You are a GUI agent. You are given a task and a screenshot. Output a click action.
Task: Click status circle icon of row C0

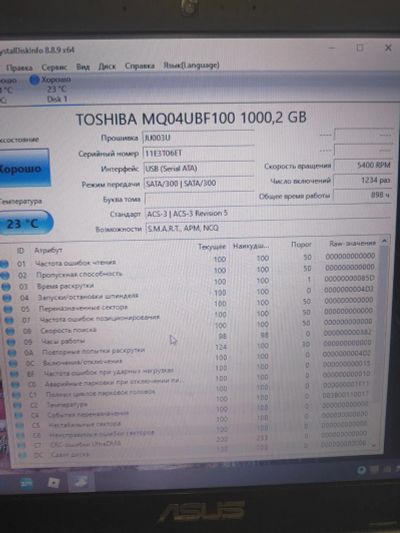click(15, 384)
